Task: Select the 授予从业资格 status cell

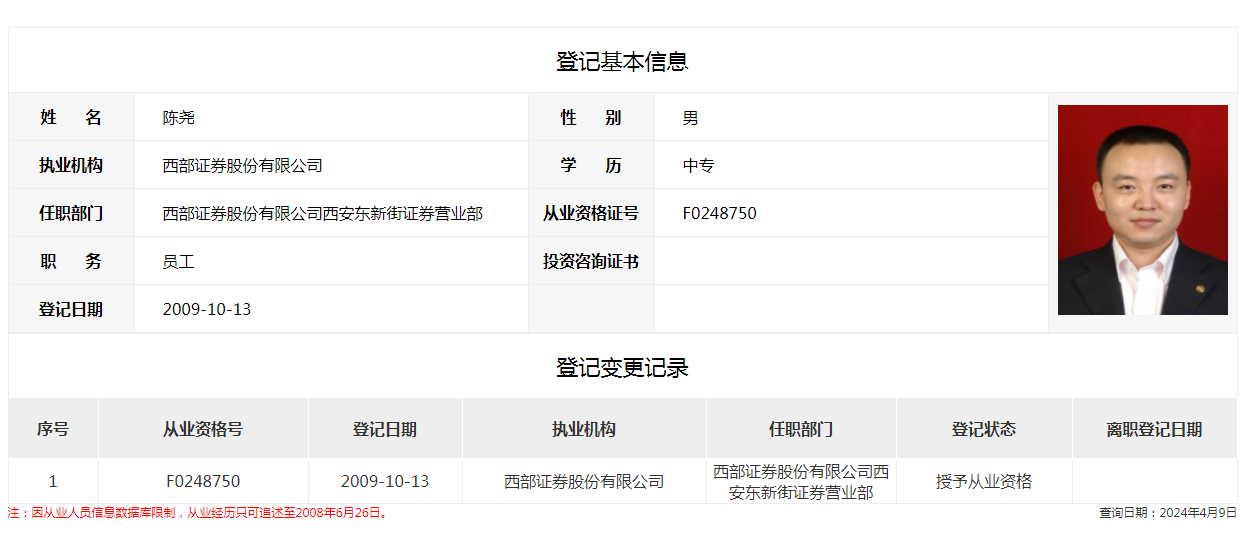Action: (x=983, y=481)
